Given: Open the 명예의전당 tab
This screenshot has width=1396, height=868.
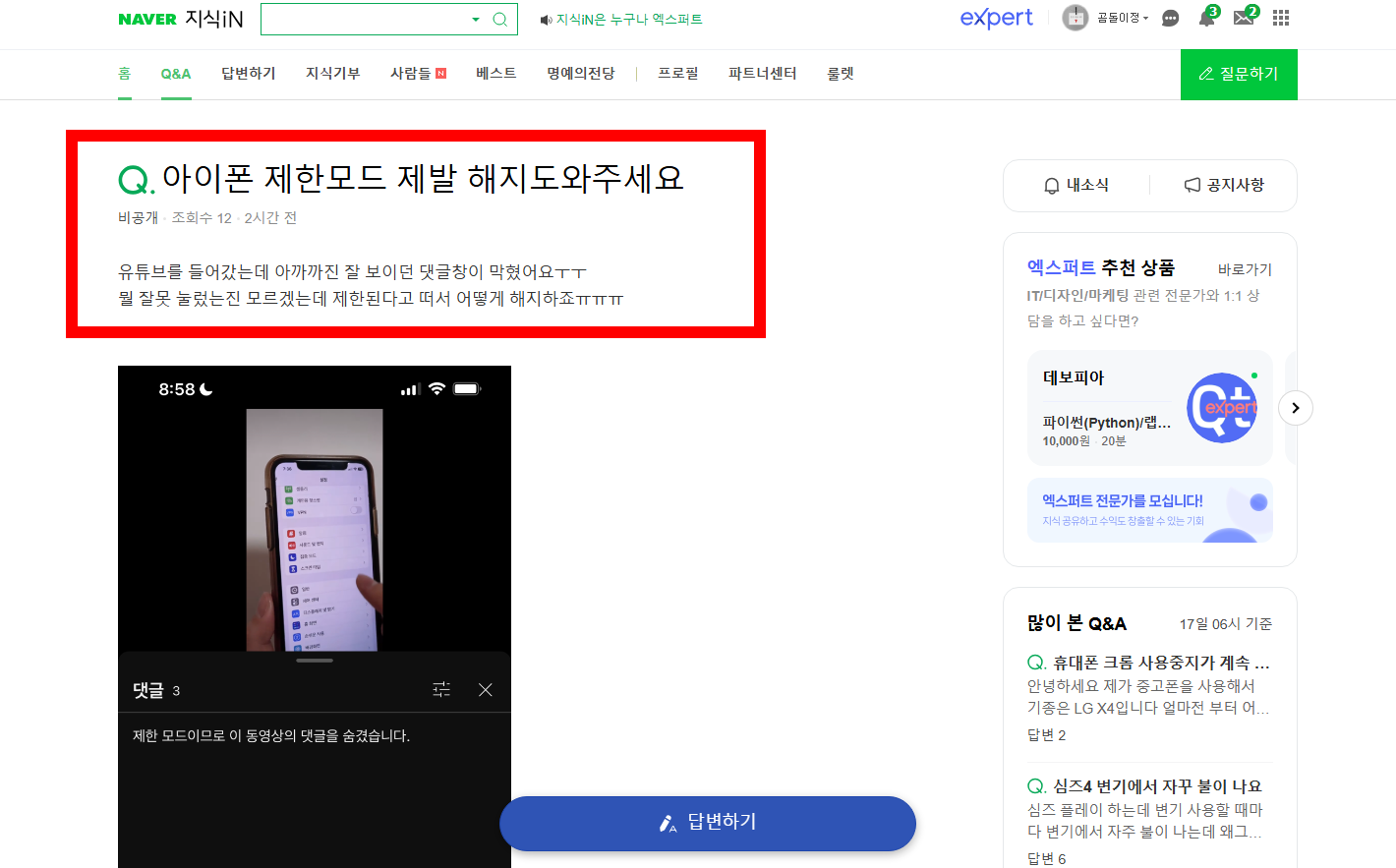Looking at the screenshot, I should pyautogui.click(x=581, y=74).
